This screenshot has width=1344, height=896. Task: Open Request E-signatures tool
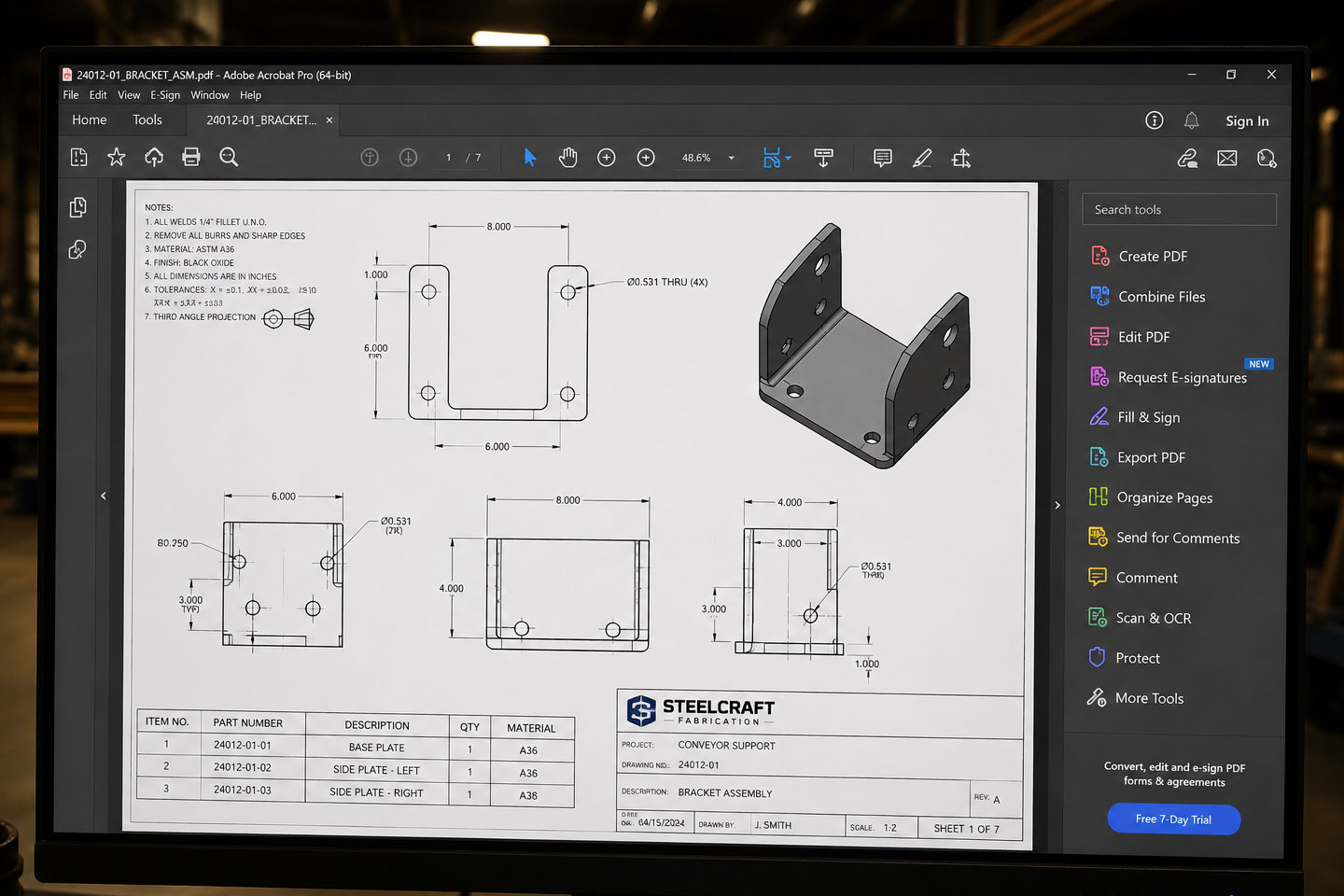(1169, 377)
